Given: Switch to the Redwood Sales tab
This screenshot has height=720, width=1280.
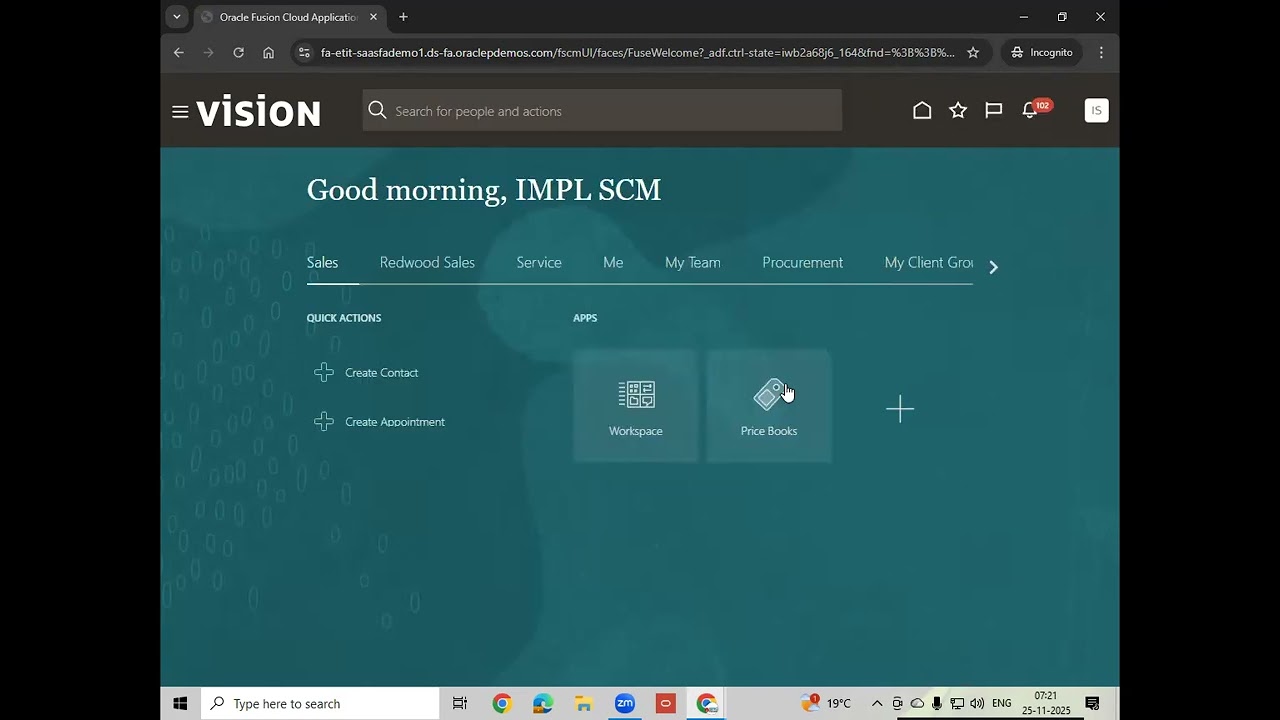Looking at the screenshot, I should 427,262.
